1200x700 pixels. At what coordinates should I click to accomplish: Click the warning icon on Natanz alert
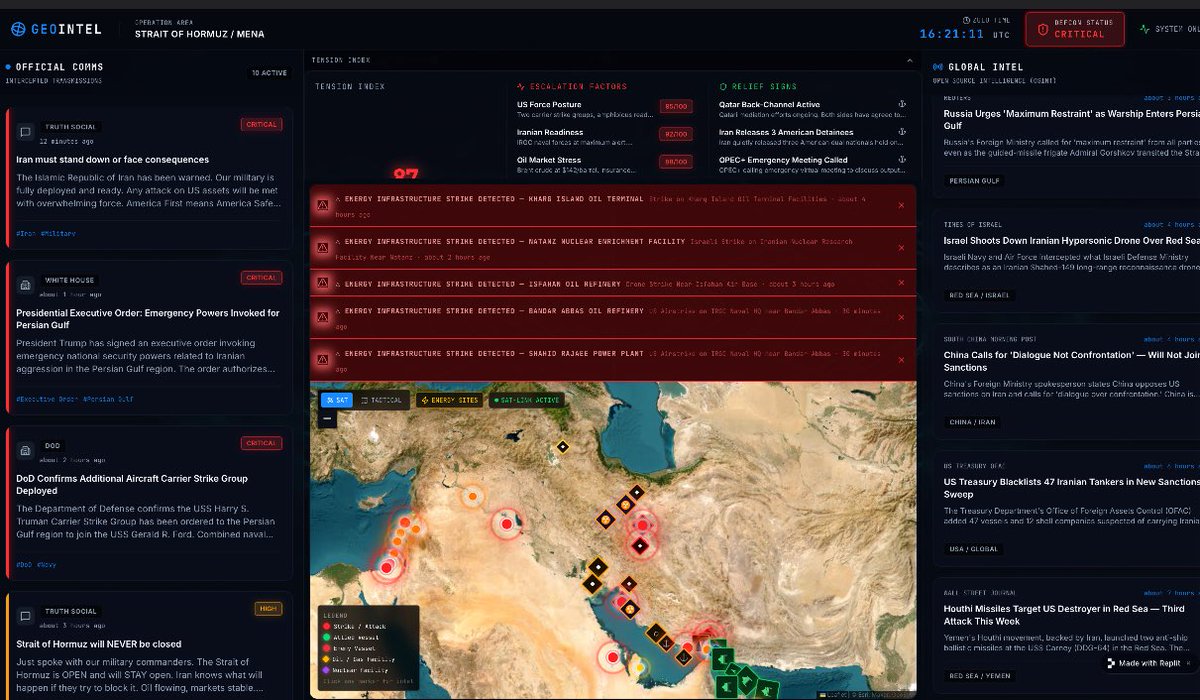pyautogui.click(x=323, y=248)
